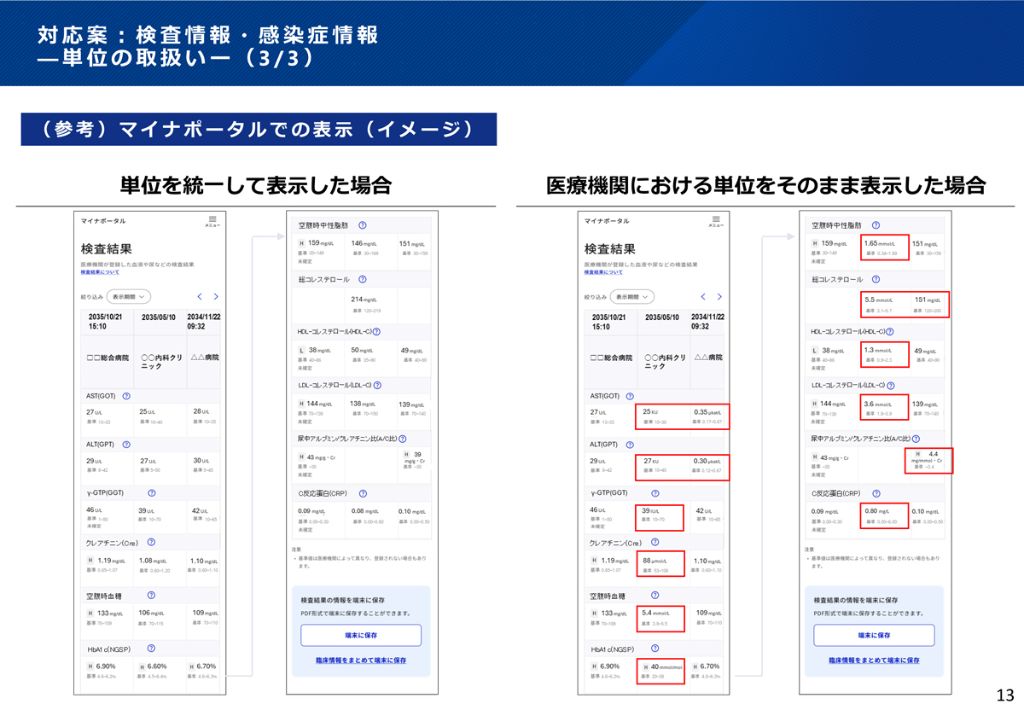The width and height of the screenshot is (1024, 709).
Task: Click 尿中アルブミン help icon in original-units mockup
Action: pyautogui.click(x=916, y=439)
